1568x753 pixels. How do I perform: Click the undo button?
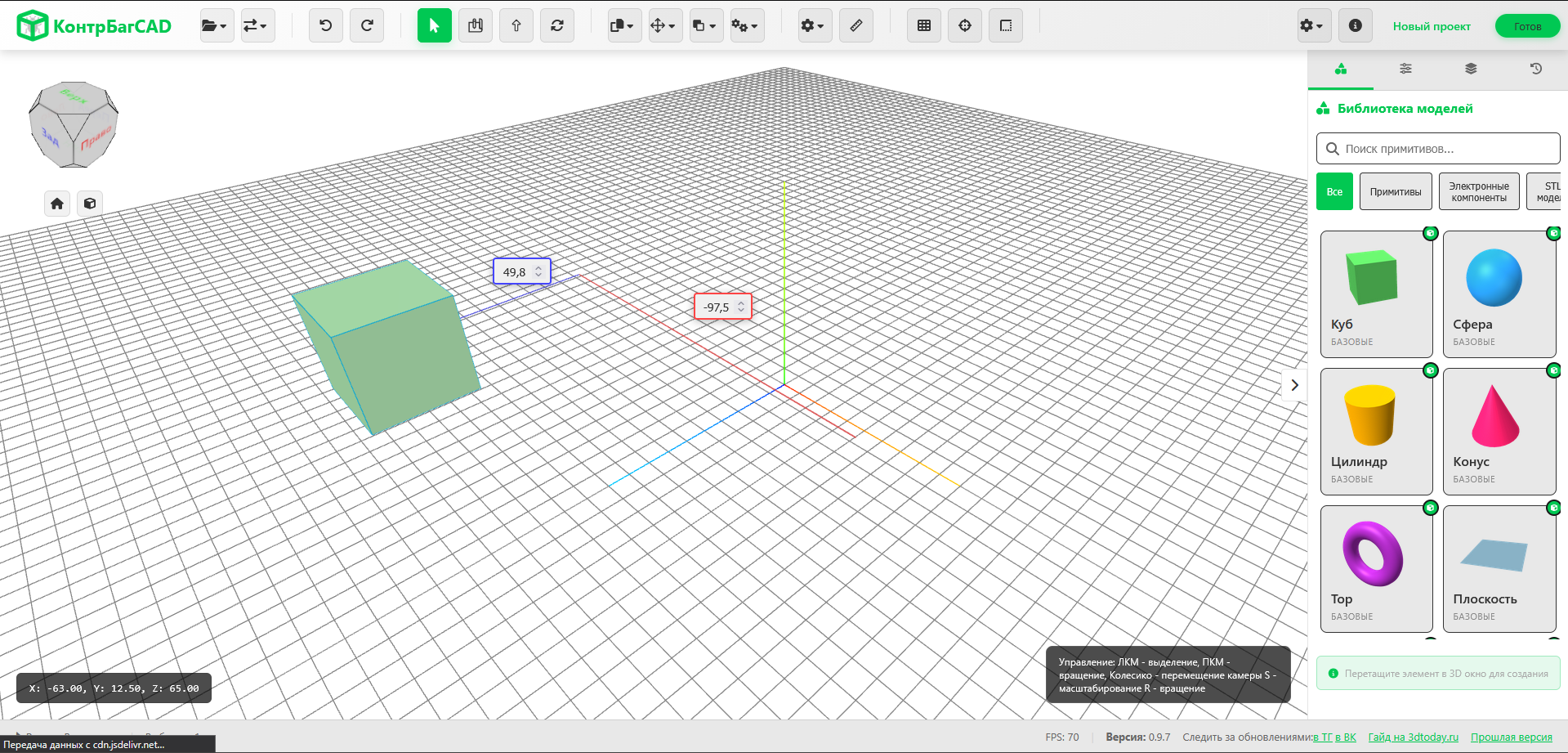point(325,26)
